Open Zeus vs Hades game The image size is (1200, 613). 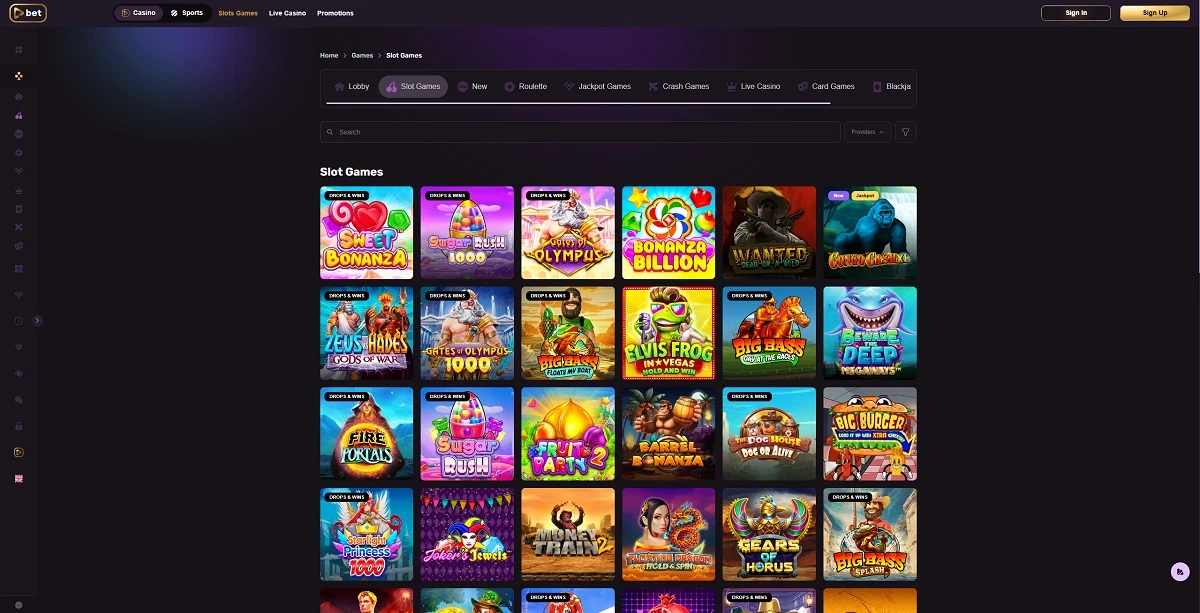(x=366, y=333)
